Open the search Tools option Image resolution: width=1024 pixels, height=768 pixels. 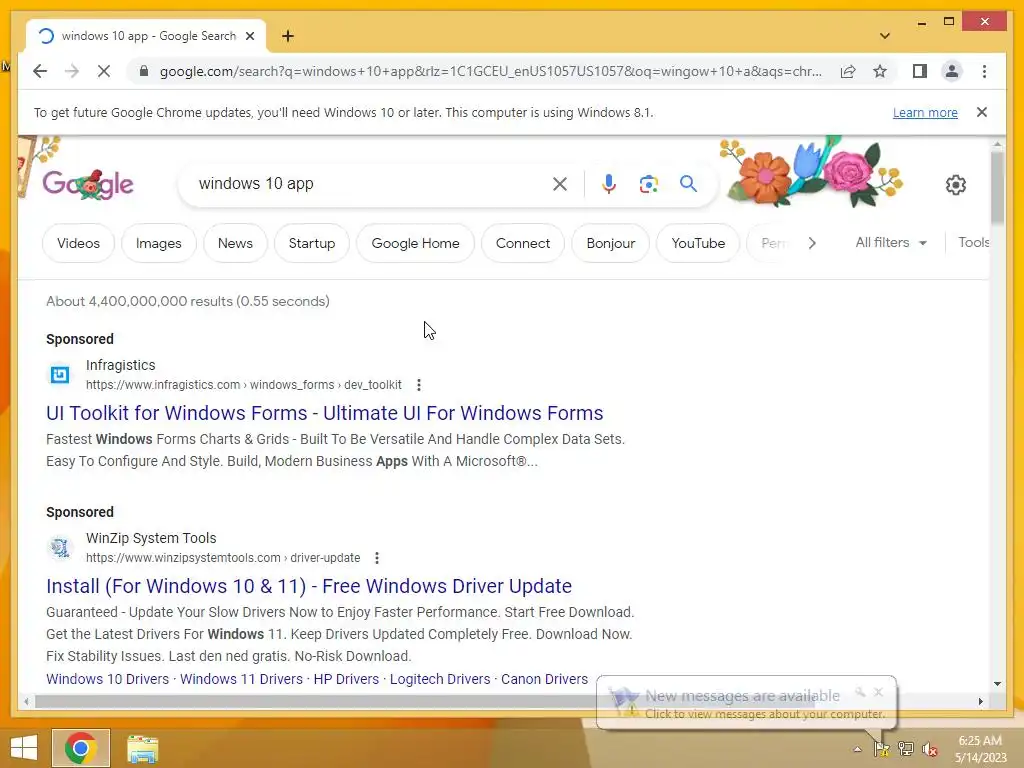coord(973,242)
